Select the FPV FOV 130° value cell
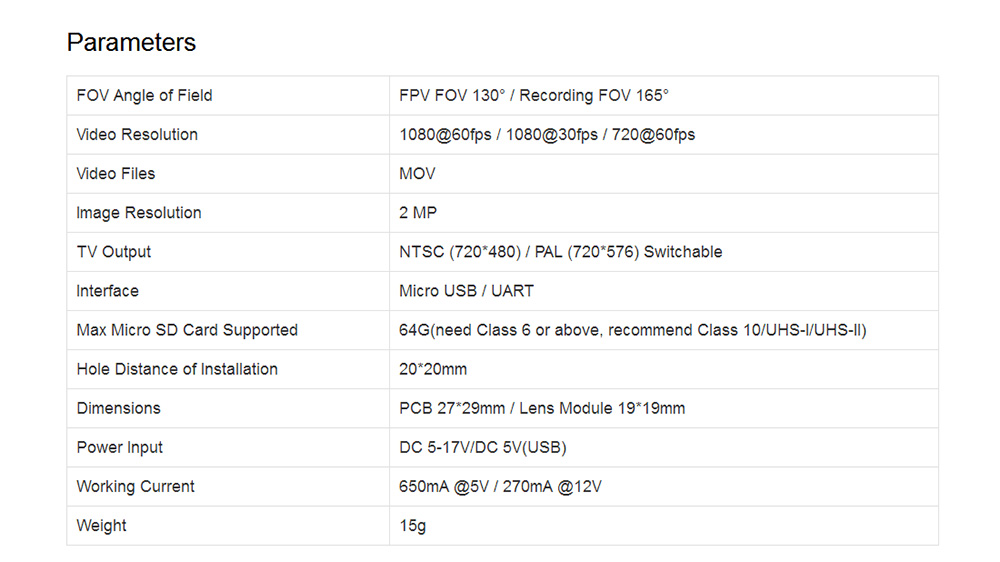 533,96
